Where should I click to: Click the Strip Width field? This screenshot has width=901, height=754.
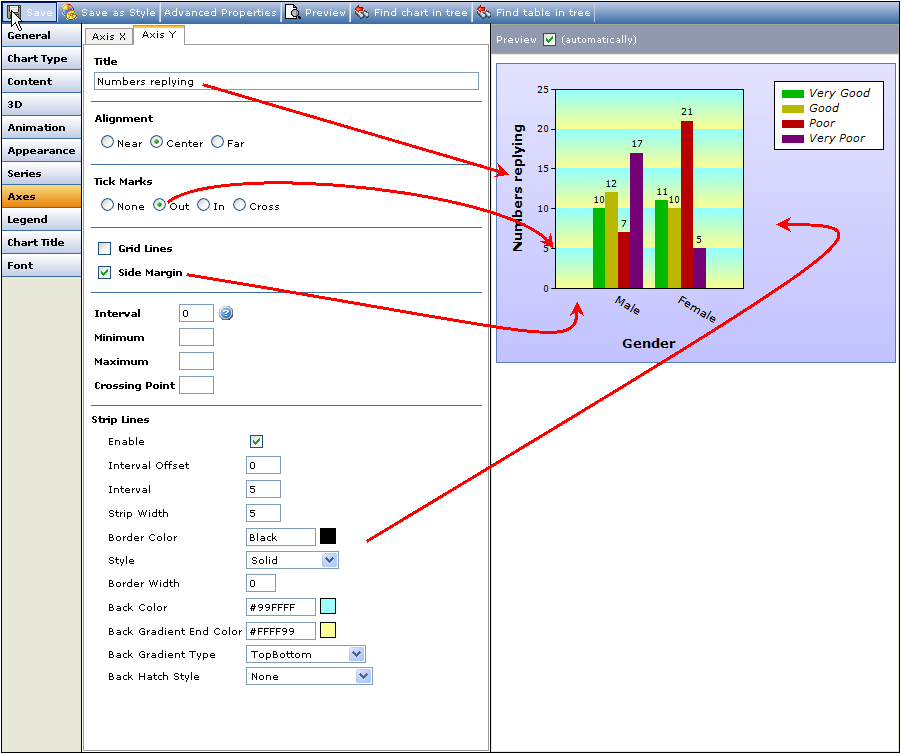point(263,513)
